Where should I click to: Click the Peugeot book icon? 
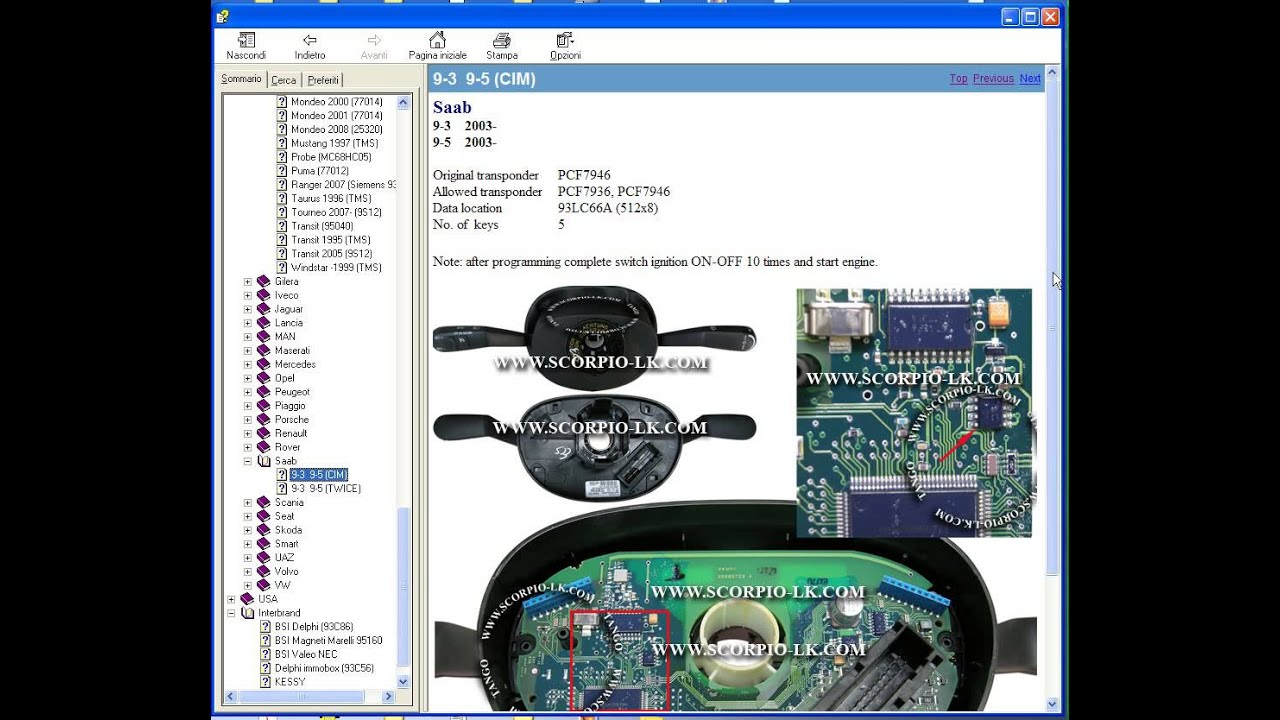264,392
